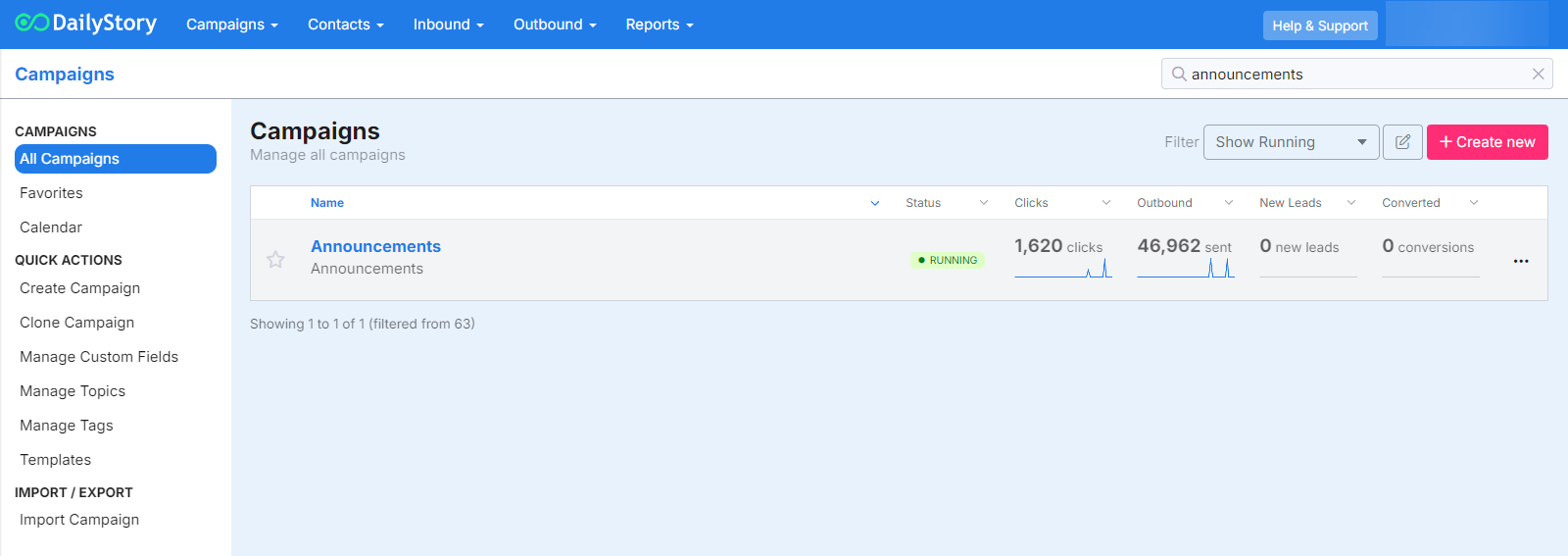Image resolution: width=1568 pixels, height=556 pixels.
Task: Favorite the Announcements campaign with the star
Action: coord(275,260)
